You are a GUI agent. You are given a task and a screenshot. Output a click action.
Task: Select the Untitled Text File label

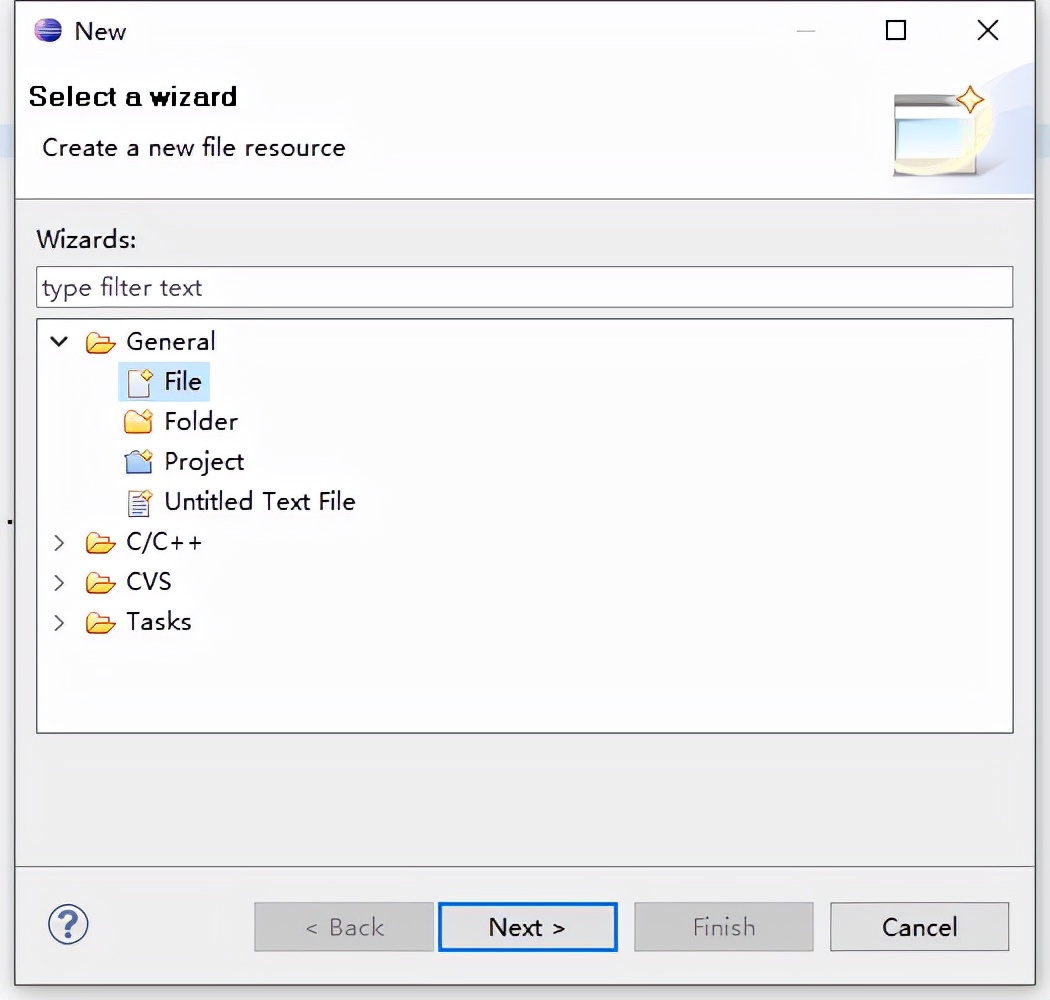(259, 502)
